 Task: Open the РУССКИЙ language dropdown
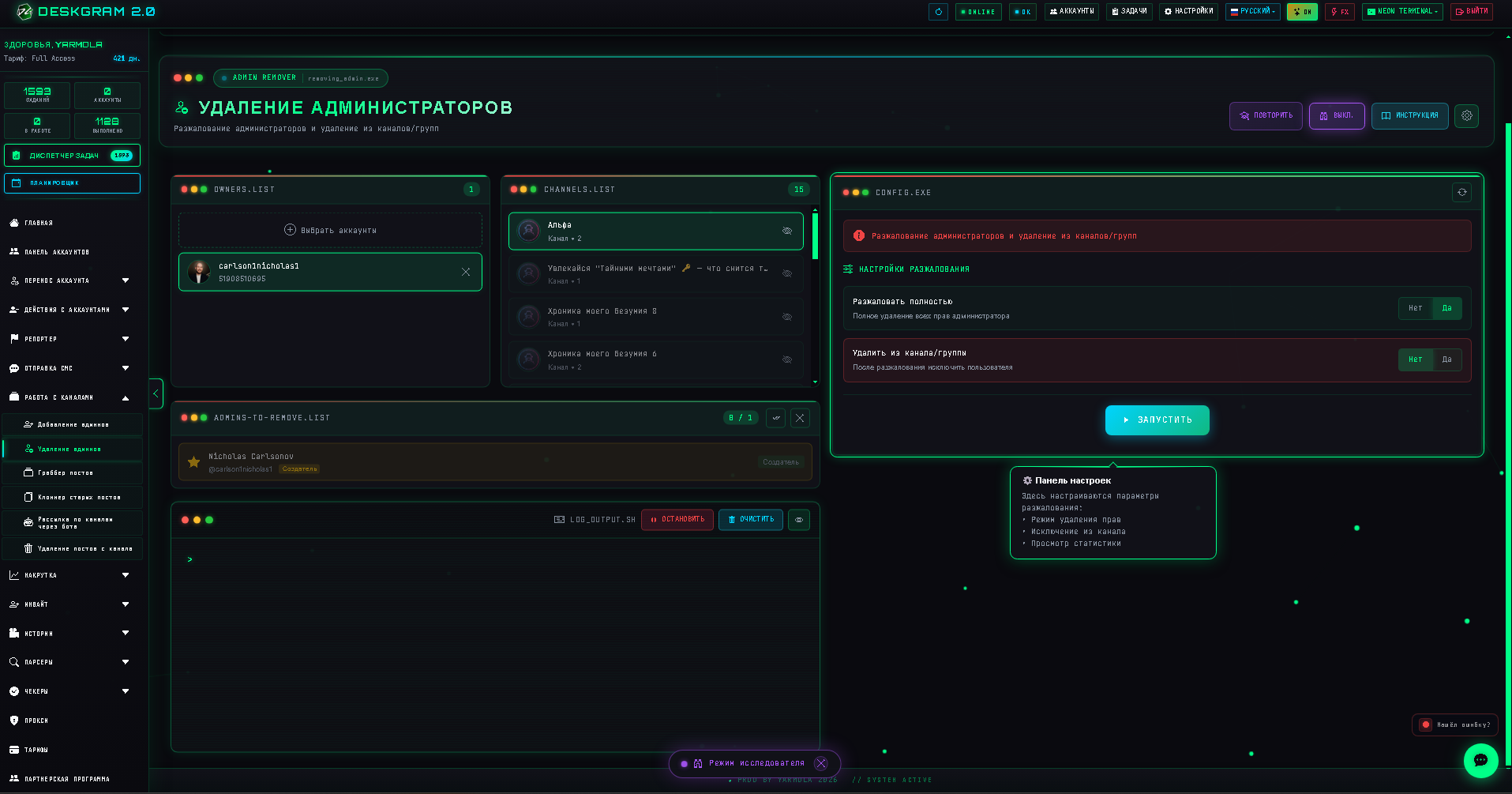[1253, 12]
